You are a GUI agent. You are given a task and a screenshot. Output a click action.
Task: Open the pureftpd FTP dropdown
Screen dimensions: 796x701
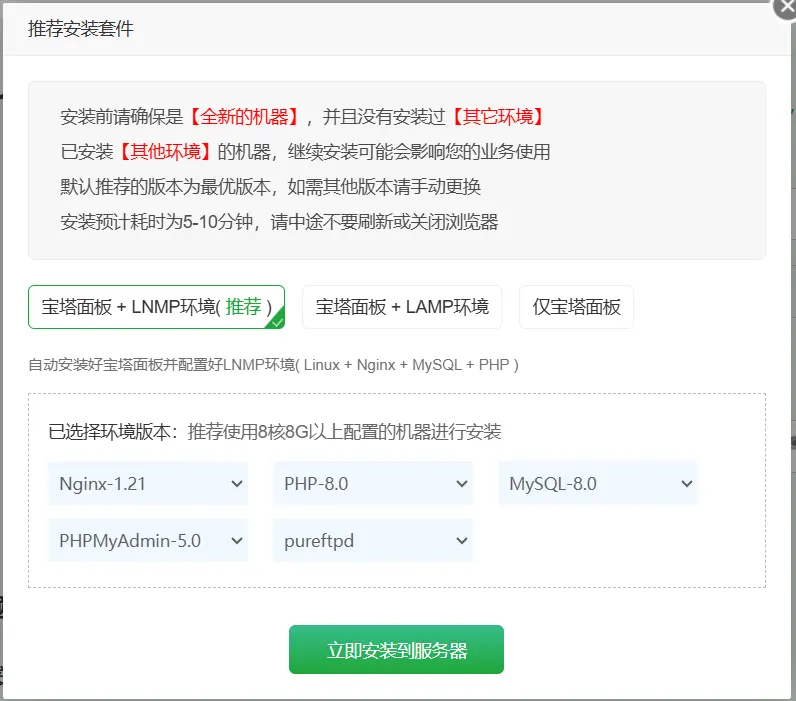373,541
